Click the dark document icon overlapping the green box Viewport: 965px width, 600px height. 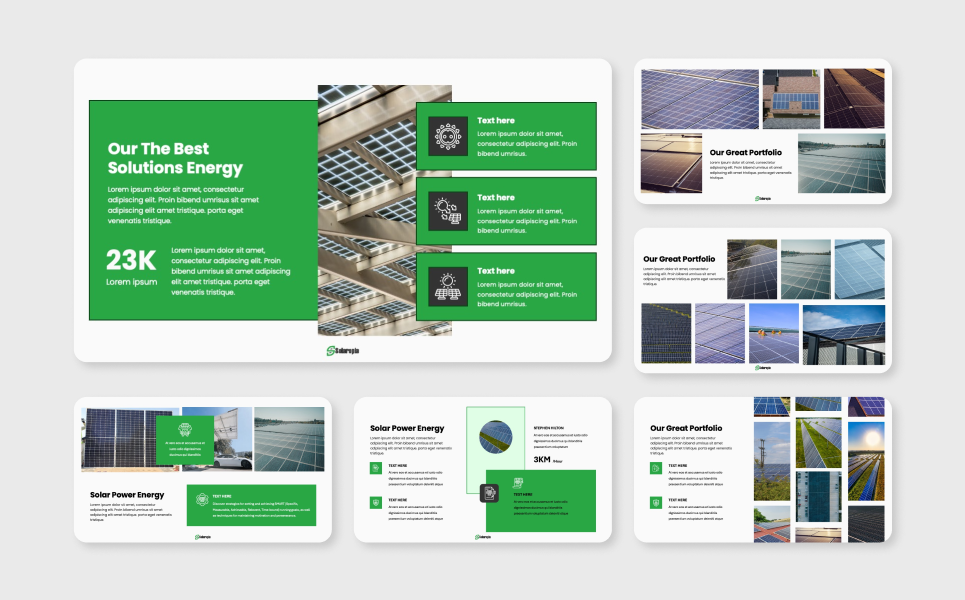click(x=489, y=492)
